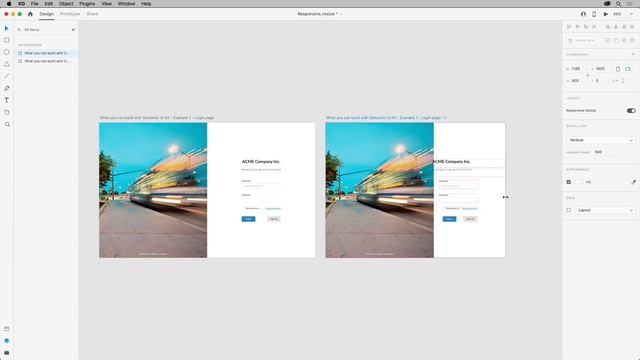Open the document title dropdown arrow
640x360 pixels.
pos(341,14)
